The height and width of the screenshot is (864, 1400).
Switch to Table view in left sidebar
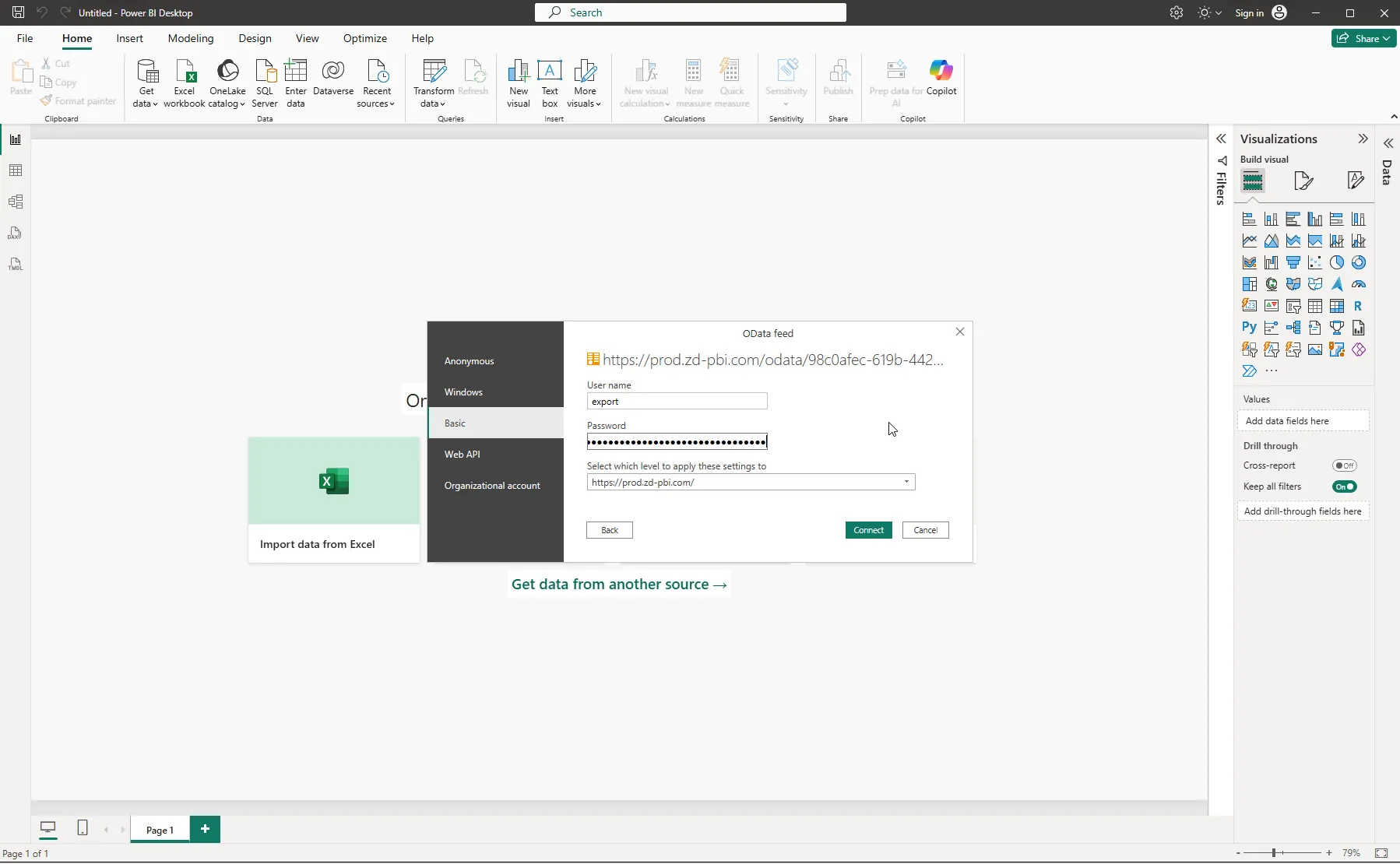point(16,170)
